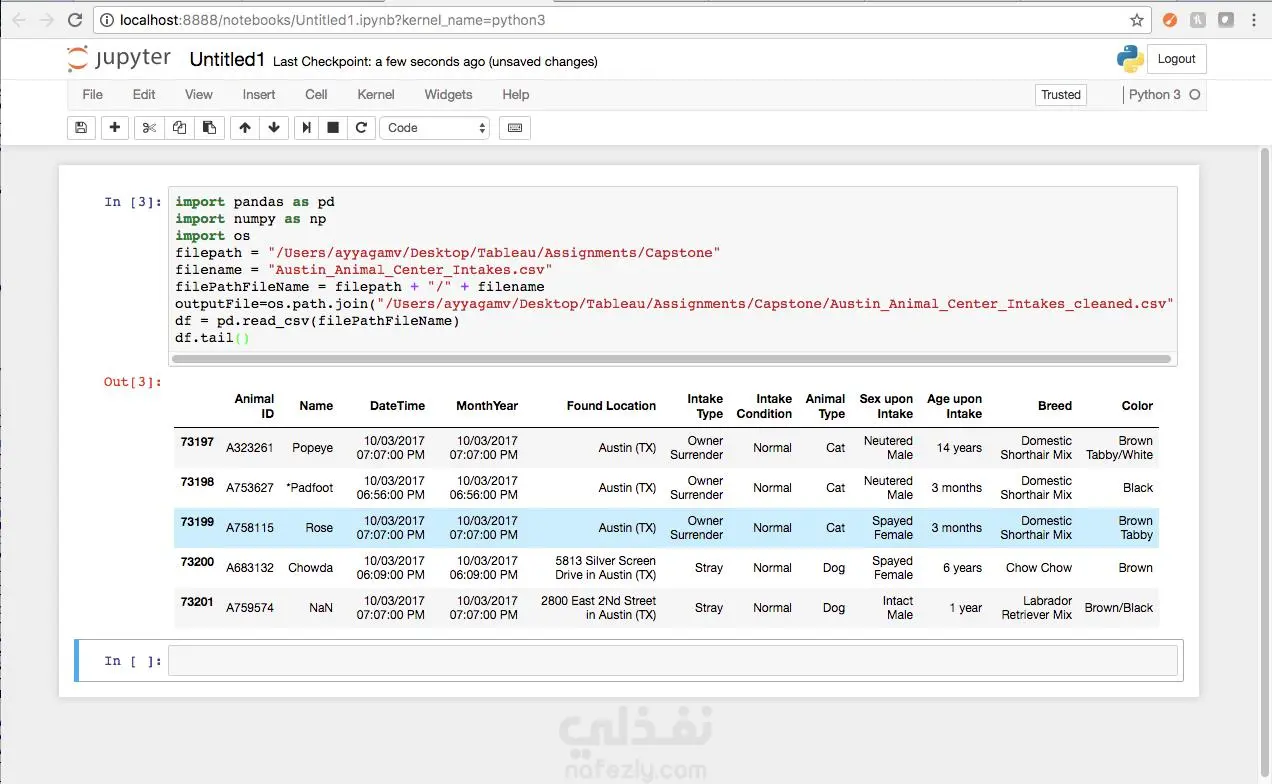Open the View menu
Image resolution: width=1272 pixels, height=784 pixels.
pos(198,94)
